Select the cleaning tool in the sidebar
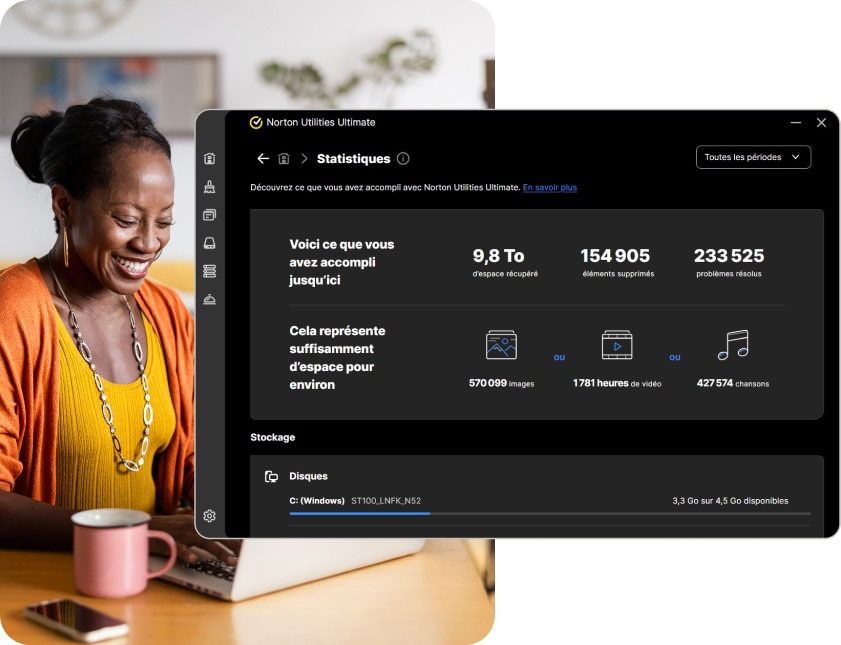 209,186
